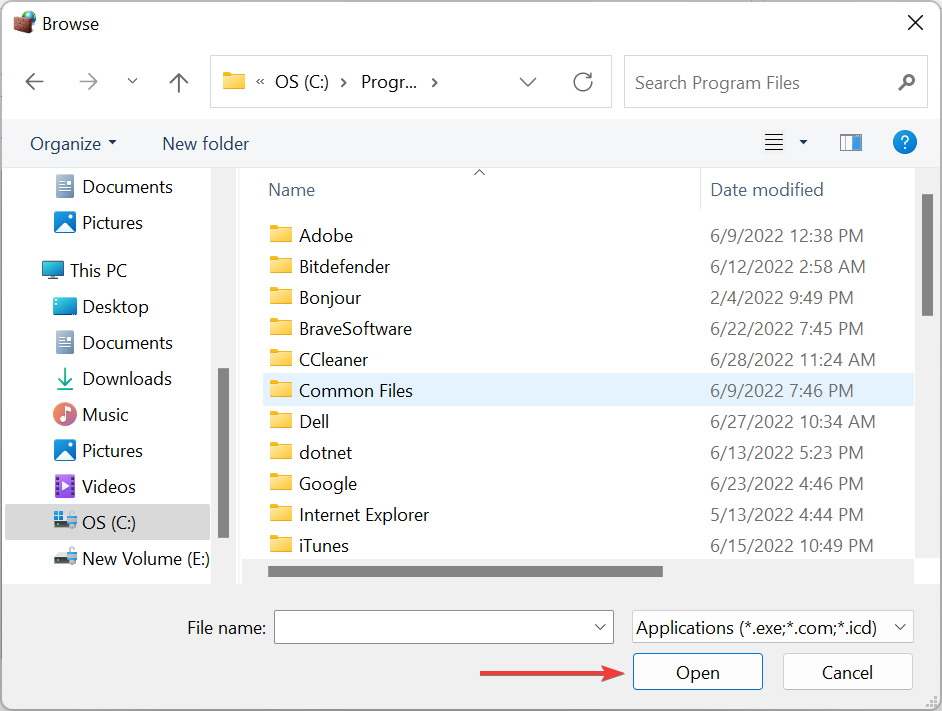This screenshot has height=711, width=942.
Task: Sort by the Date modified column
Action: click(767, 190)
